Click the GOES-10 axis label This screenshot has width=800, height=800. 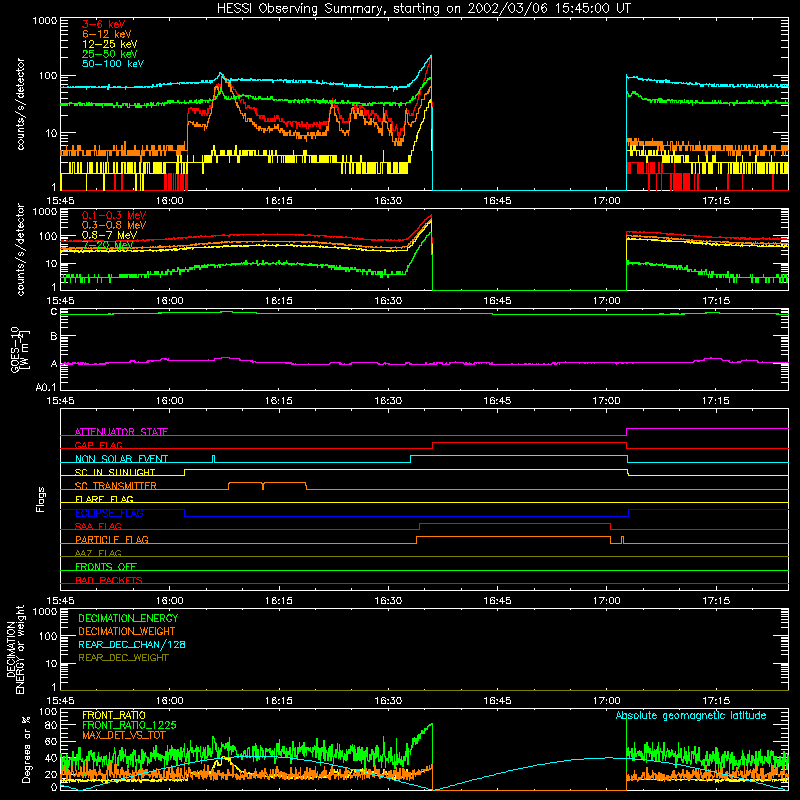pos(20,350)
